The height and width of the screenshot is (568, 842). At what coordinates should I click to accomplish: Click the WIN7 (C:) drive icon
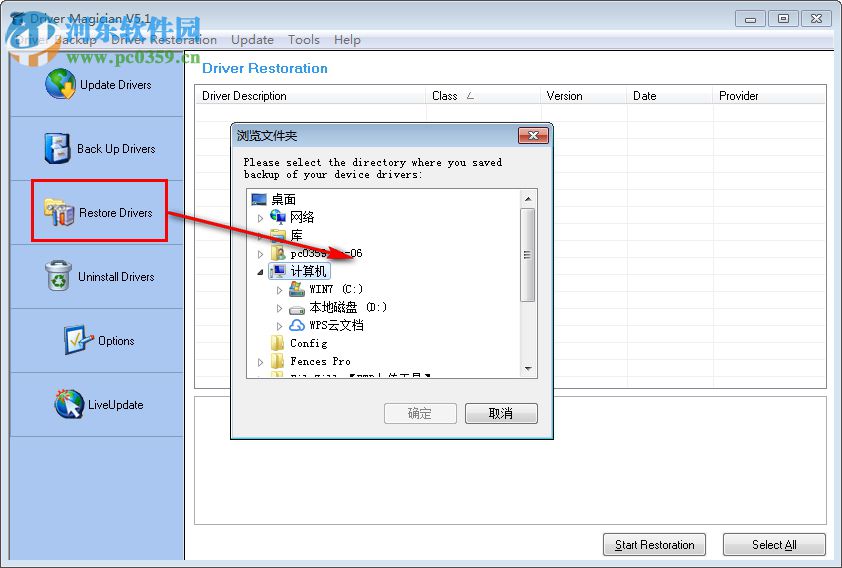click(x=297, y=289)
